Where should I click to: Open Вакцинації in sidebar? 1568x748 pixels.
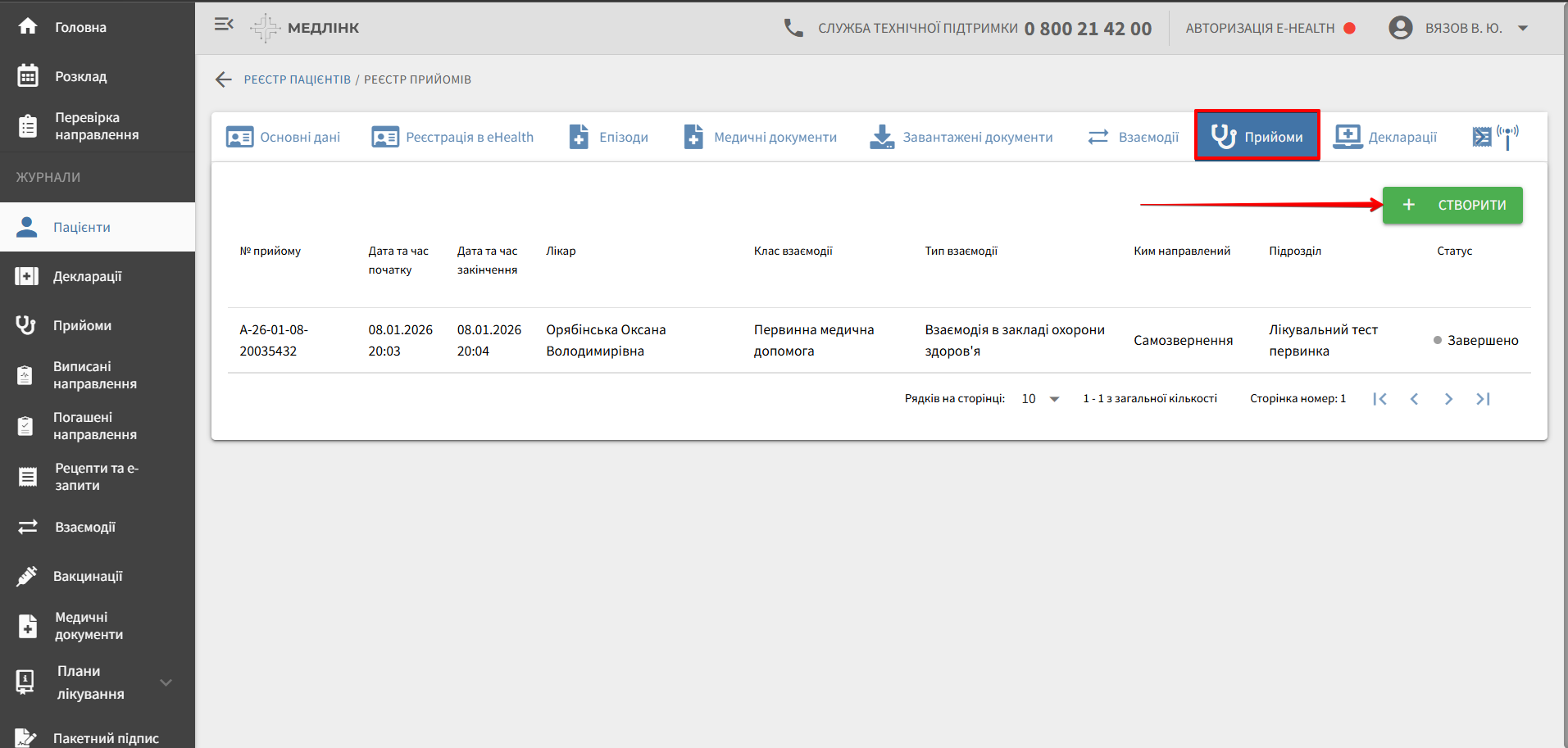[x=88, y=576]
